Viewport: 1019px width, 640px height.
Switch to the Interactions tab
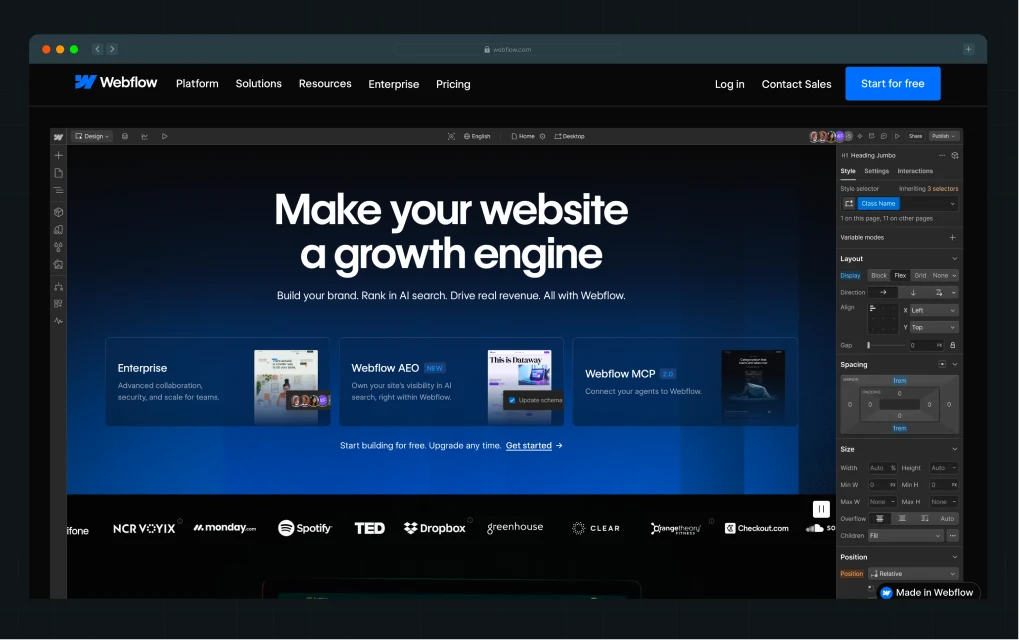915,171
